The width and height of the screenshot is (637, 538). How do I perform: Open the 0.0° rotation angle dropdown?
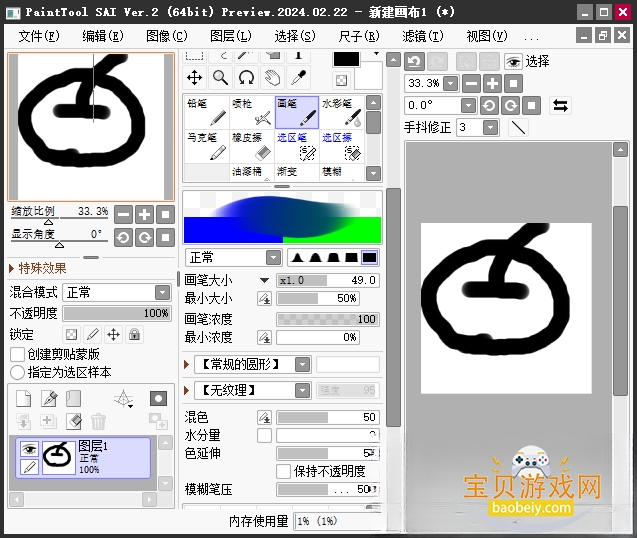click(x=468, y=106)
